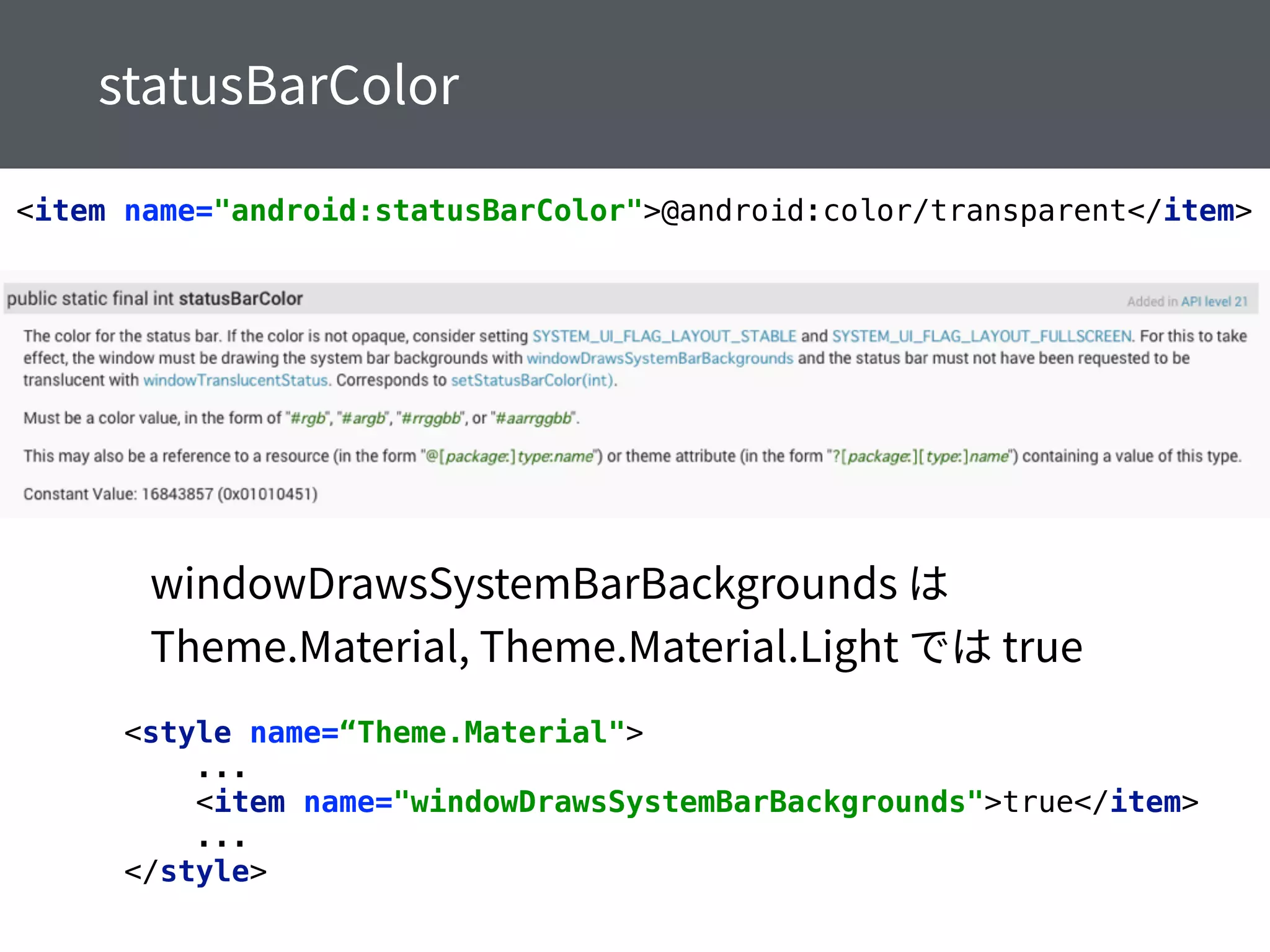Screen dimensions: 1270x952
Task: Click the closing </style> tag
Action: tap(196, 871)
